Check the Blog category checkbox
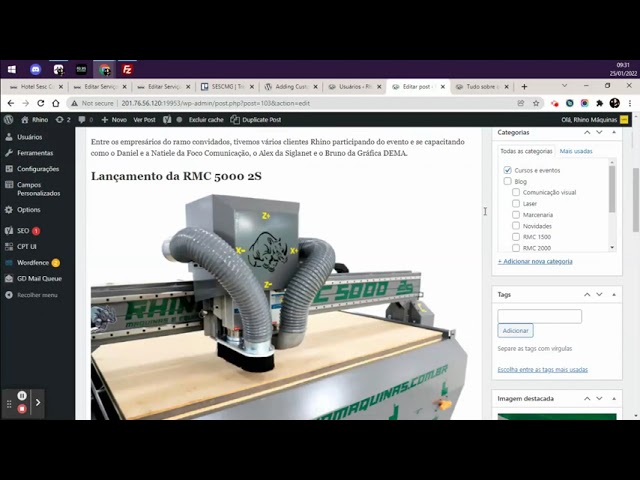The image size is (640, 480). point(508,182)
